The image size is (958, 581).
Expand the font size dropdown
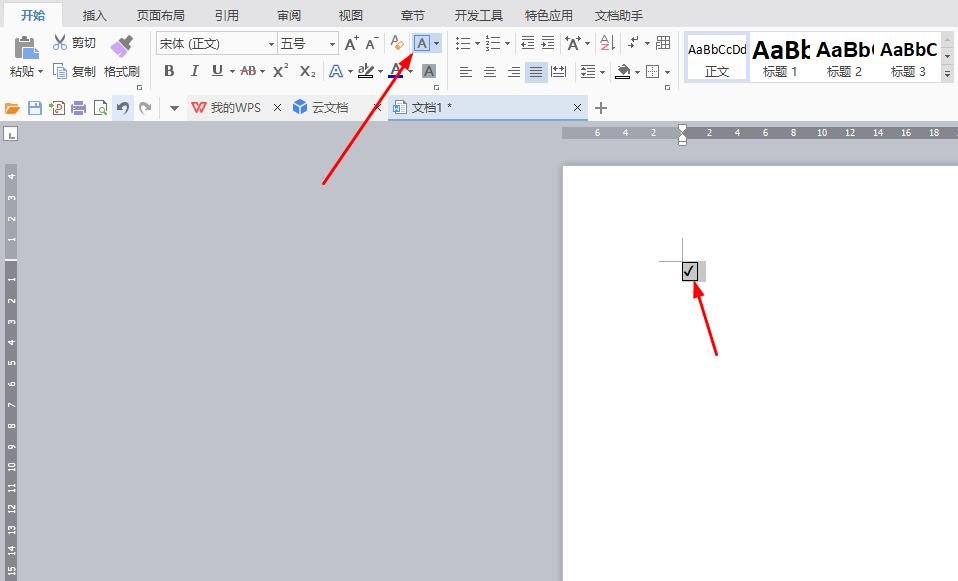(333, 44)
